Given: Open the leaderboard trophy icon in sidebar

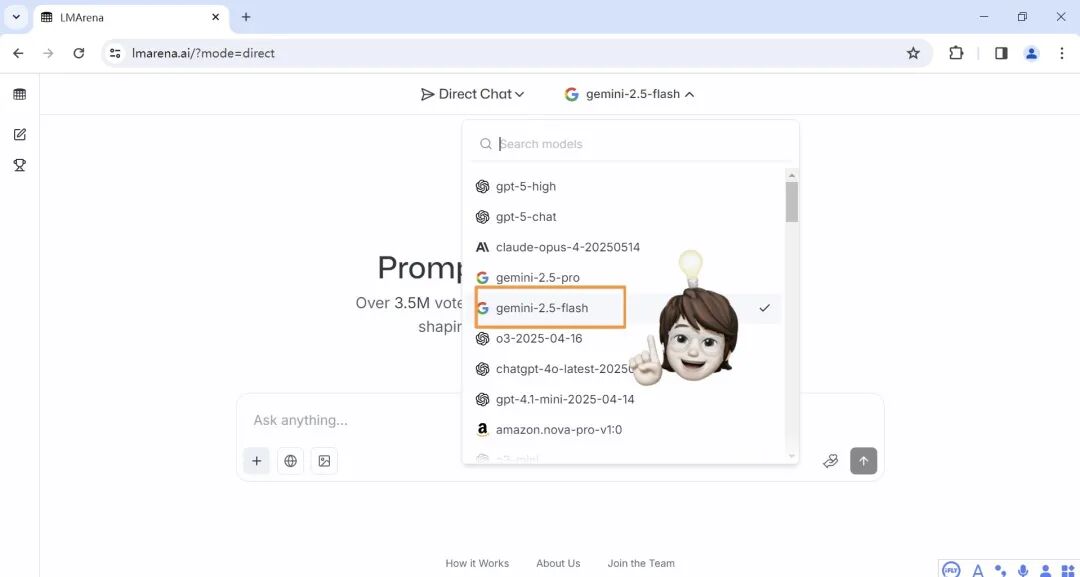Looking at the screenshot, I should pos(19,165).
